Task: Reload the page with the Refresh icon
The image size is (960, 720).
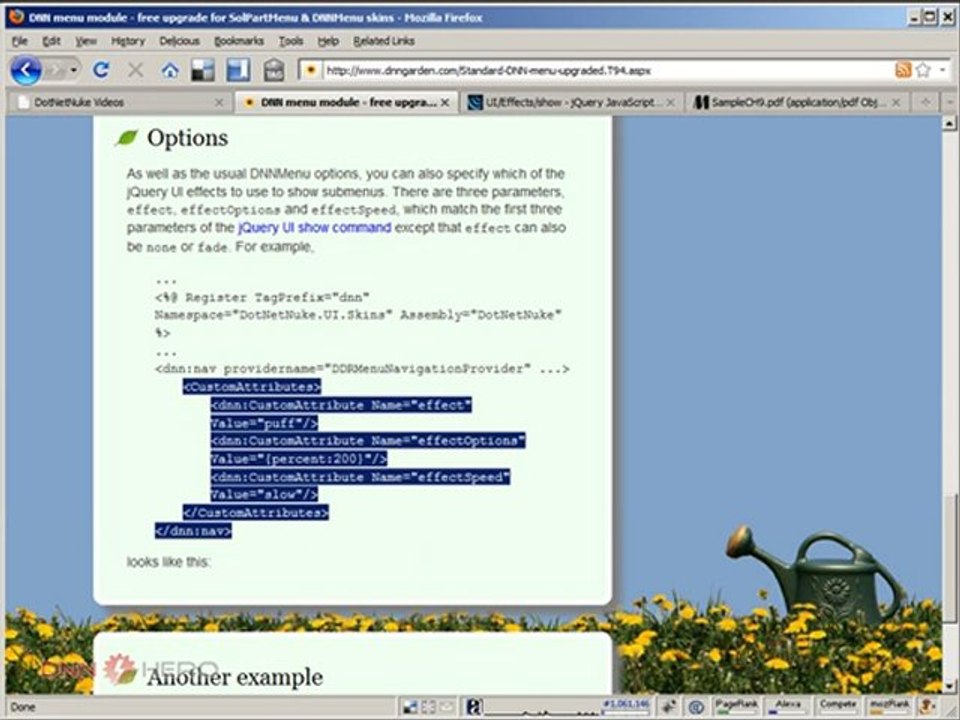Action: coord(101,70)
